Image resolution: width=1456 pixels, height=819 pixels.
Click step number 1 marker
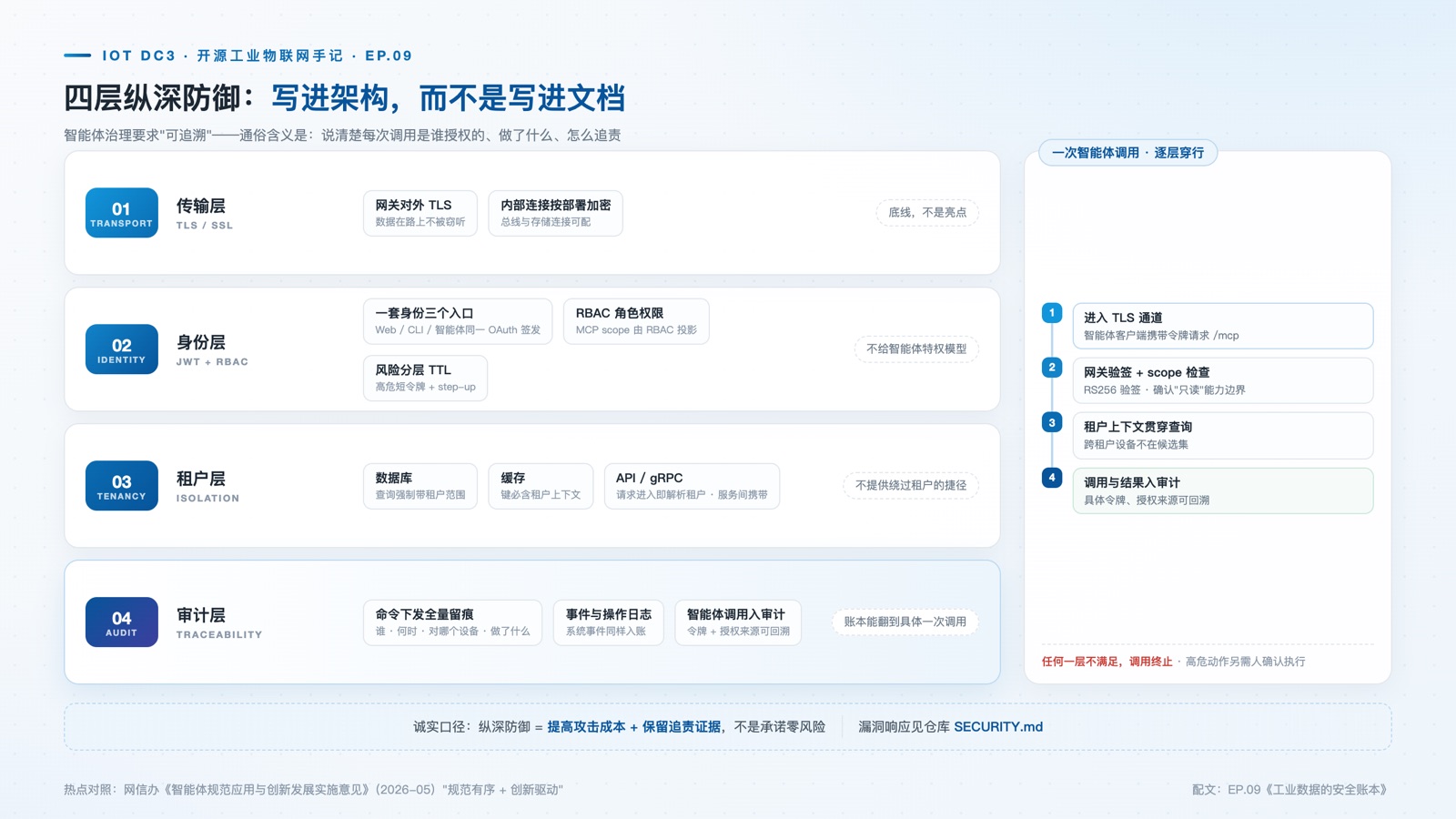click(1052, 313)
